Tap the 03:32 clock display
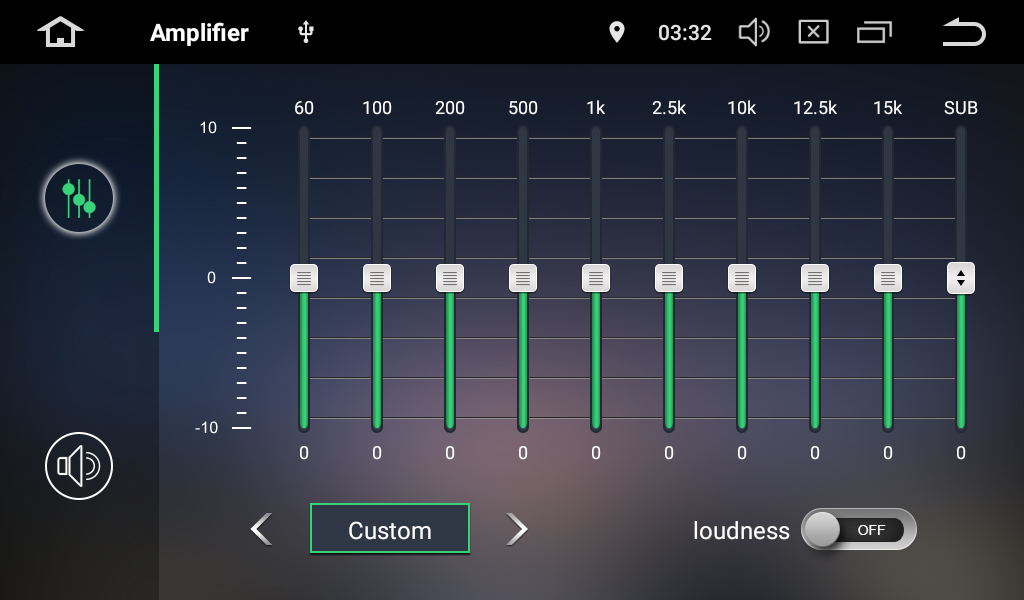Viewport: 1024px width, 600px height. (x=685, y=32)
